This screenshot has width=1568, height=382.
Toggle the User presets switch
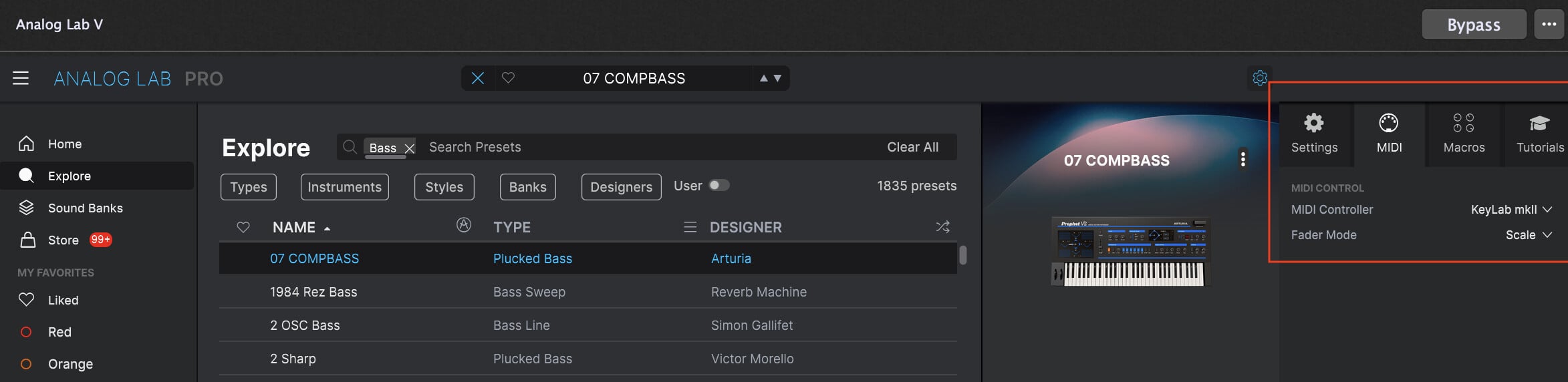718,185
